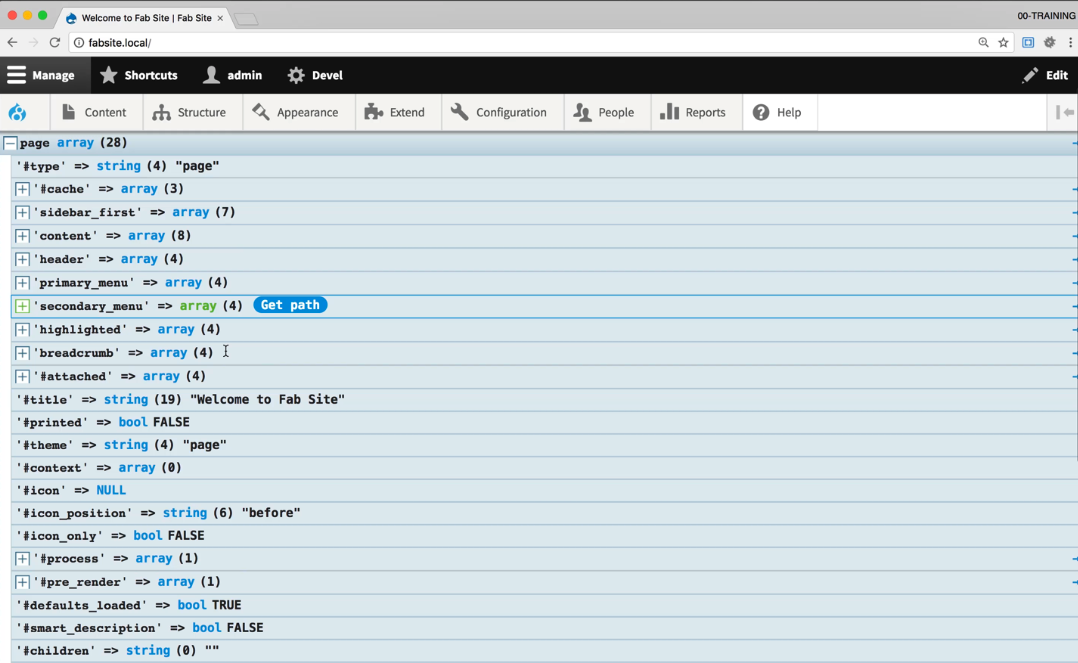The image size is (1078, 663).
Task: Toggle toolbar tray orientation icon
Action: tap(1064, 112)
